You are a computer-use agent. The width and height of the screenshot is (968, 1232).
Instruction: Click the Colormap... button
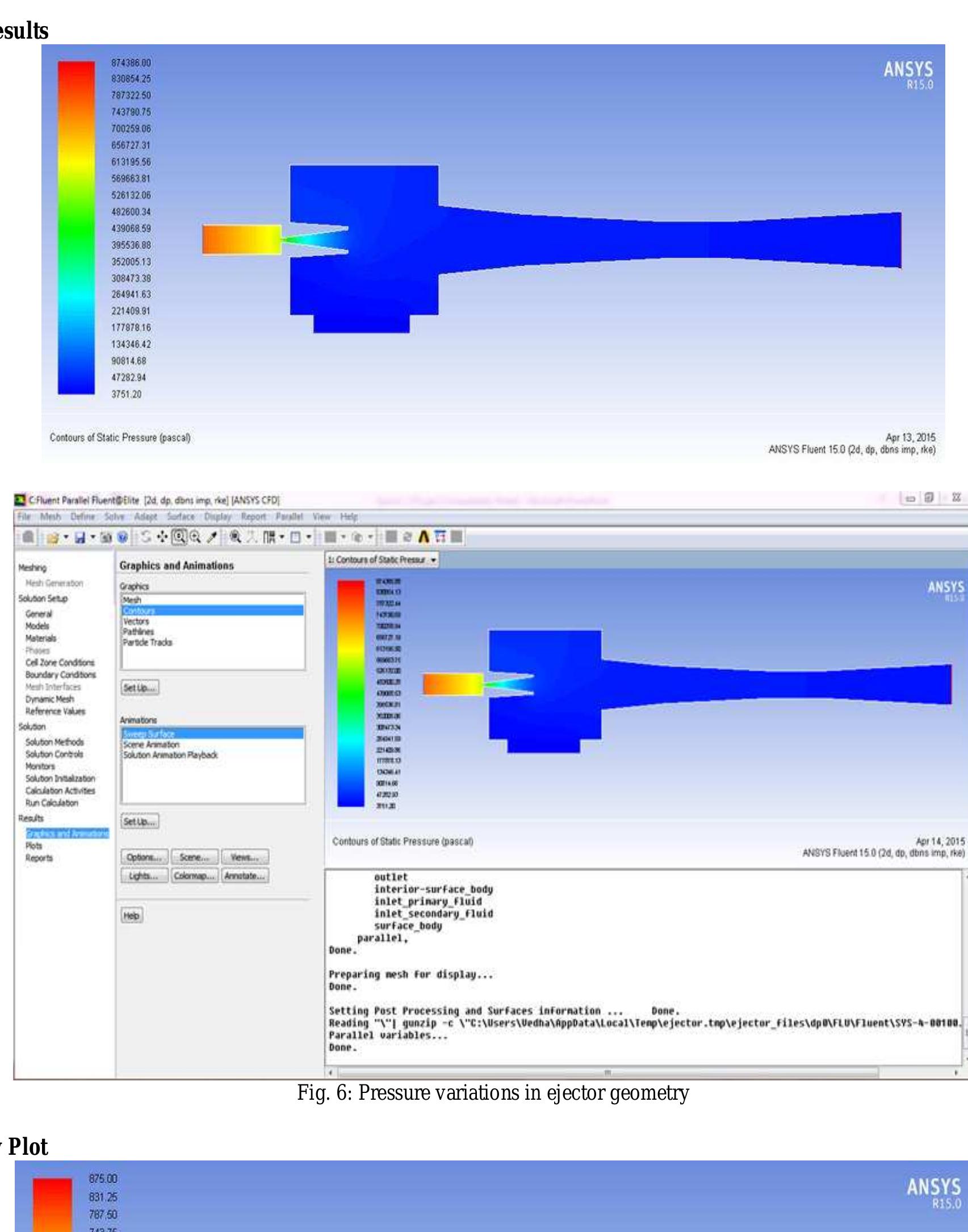tap(194, 876)
